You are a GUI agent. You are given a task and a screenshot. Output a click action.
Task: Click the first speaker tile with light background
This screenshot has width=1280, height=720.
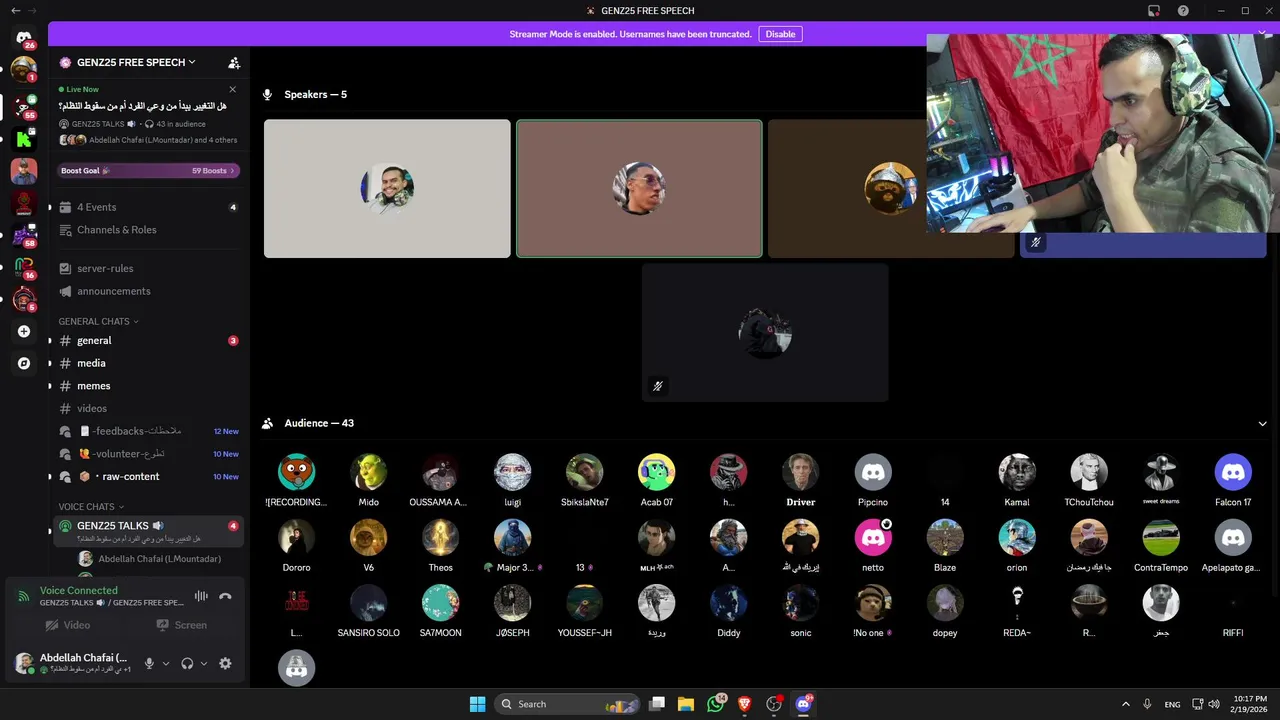[x=387, y=189]
